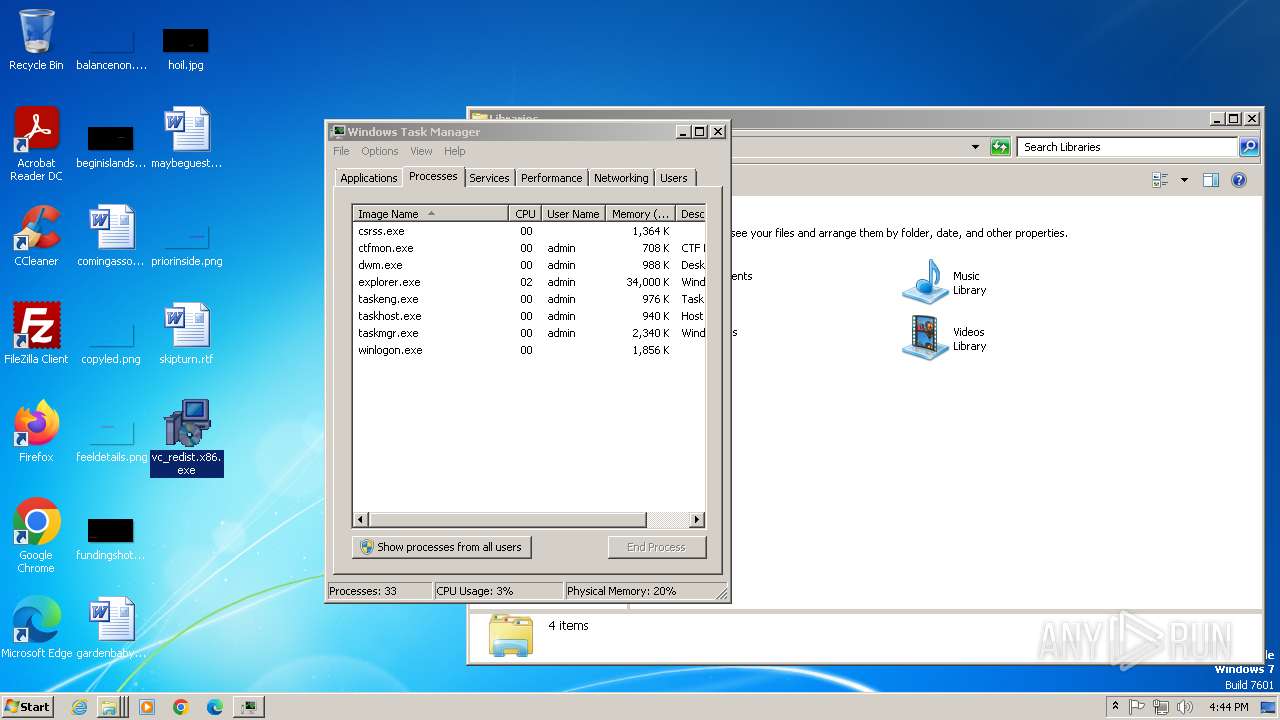Switch to the Users tab
This screenshot has height=720, width=1280.
674,178
